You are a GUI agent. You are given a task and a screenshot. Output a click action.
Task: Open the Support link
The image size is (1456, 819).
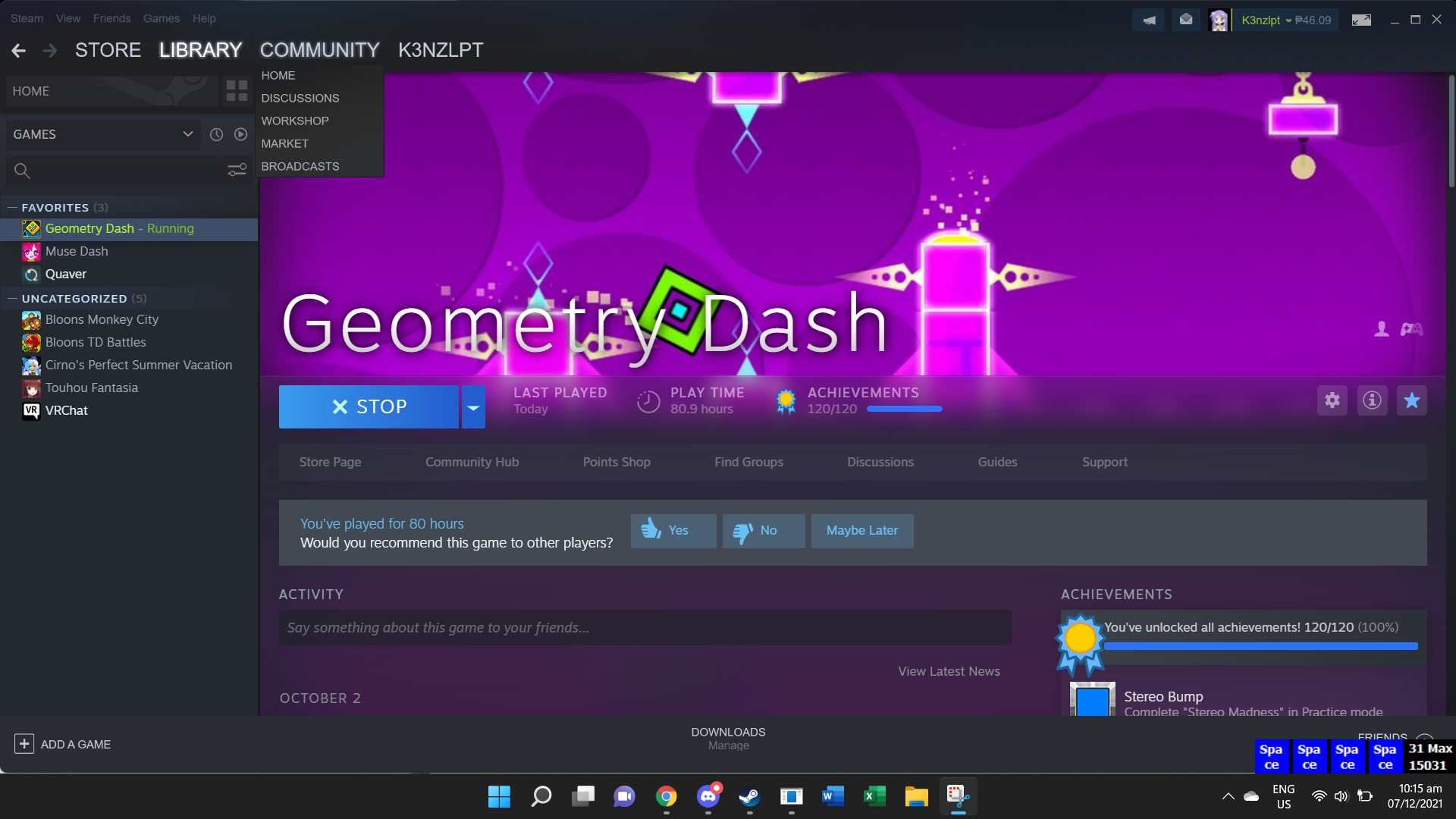tap(1104, 462)
